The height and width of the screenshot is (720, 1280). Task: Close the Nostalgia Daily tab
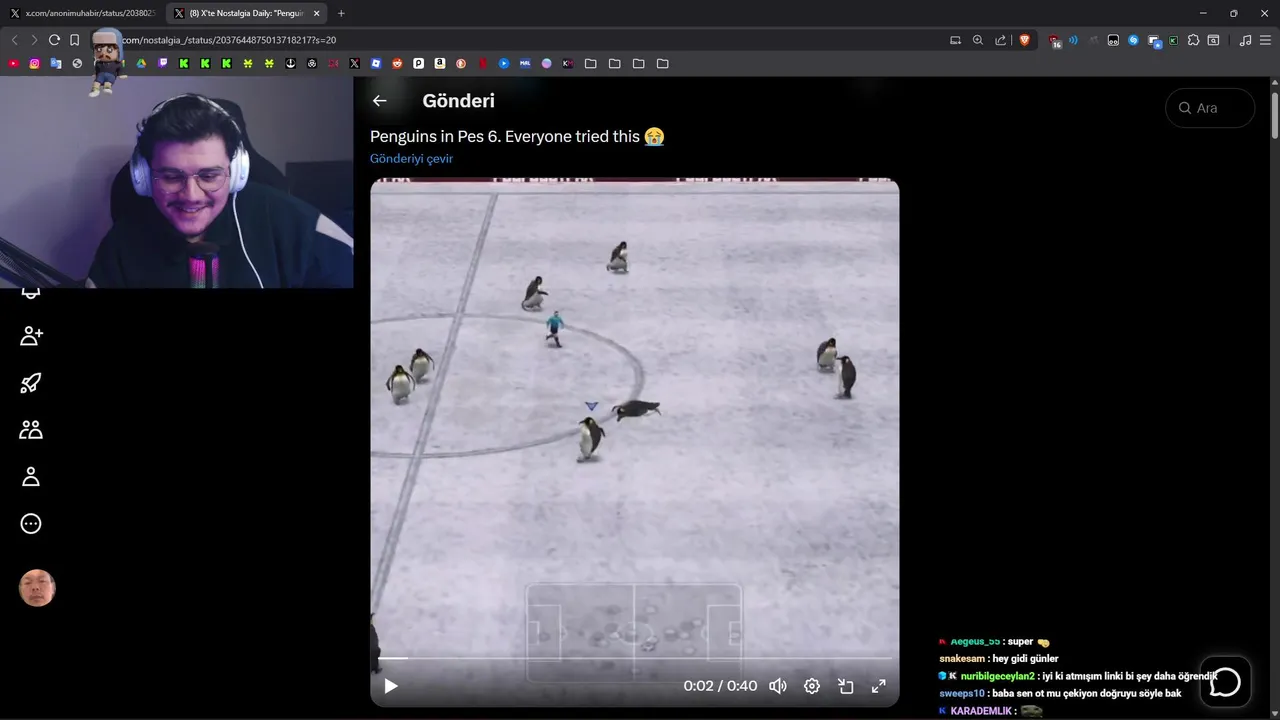pyautogui.click(x=316, y=13)
